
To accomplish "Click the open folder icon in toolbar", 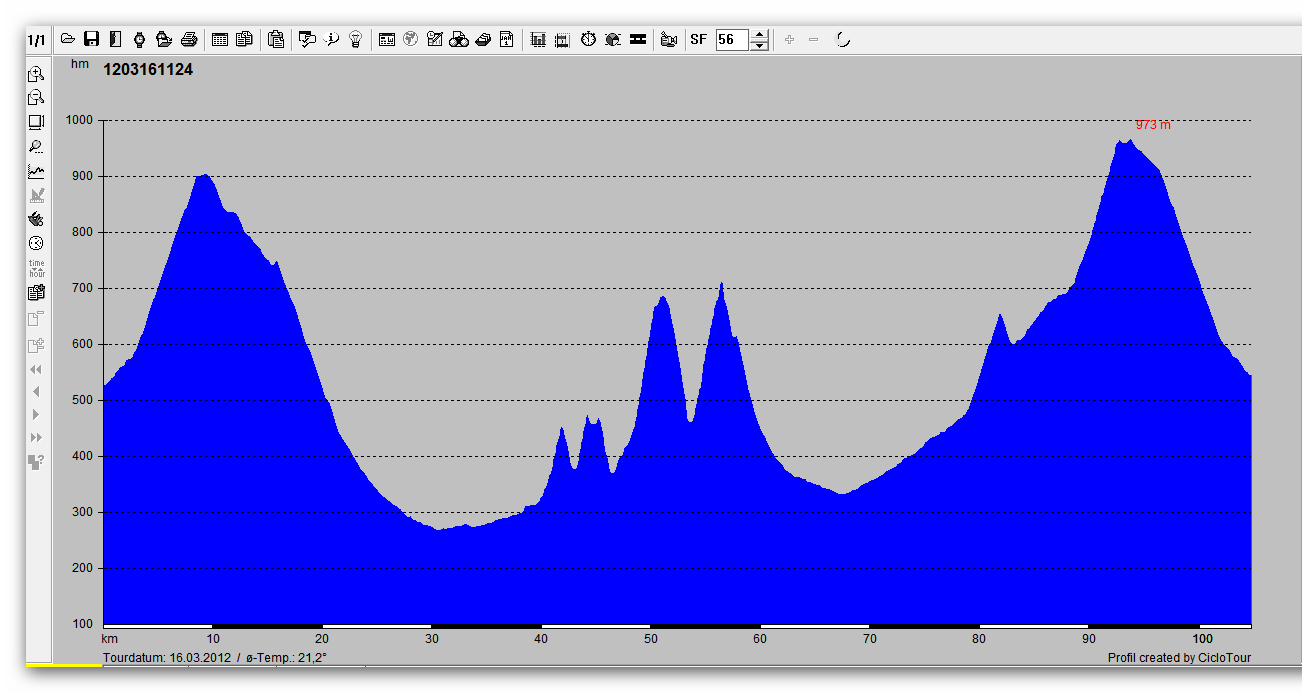I will coord(68,40).
